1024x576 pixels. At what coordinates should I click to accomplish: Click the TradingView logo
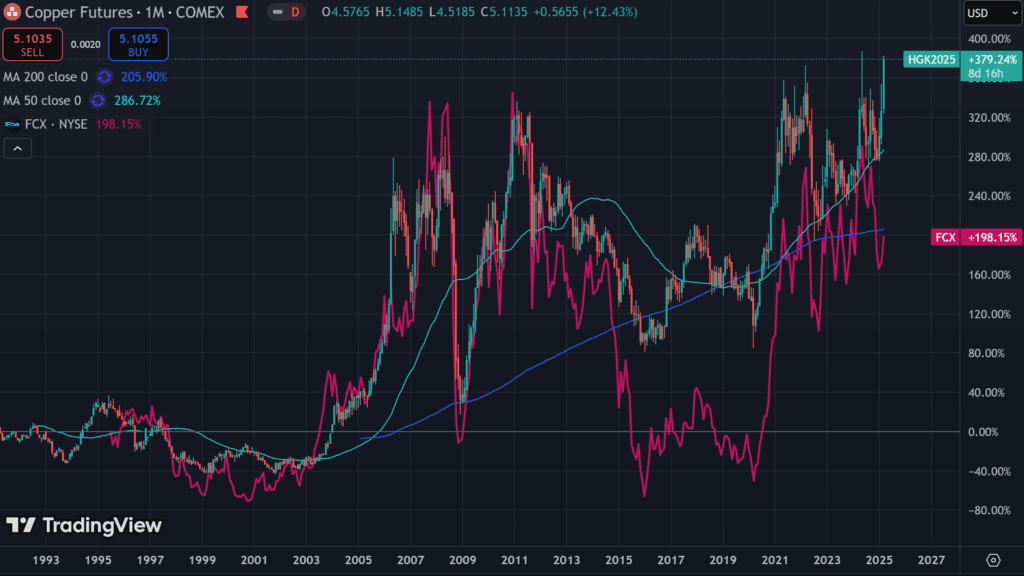click(84, 525)
